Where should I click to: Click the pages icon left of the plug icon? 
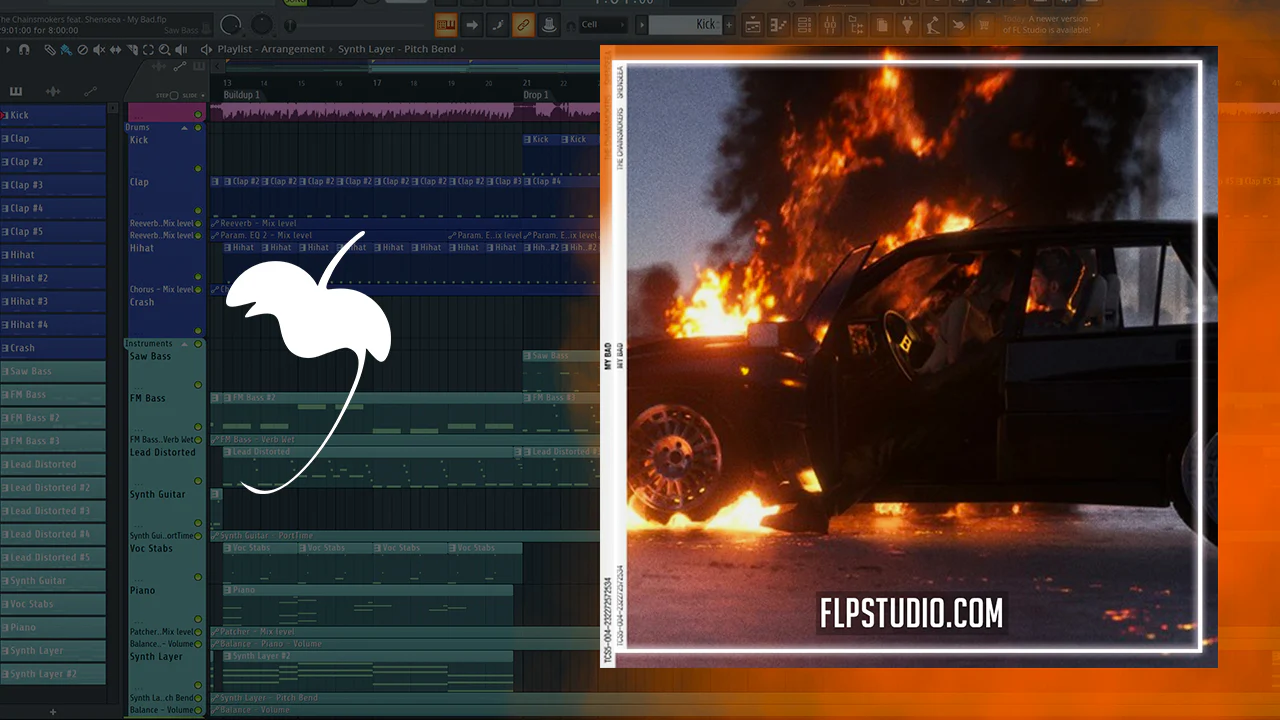coord(882,24)
